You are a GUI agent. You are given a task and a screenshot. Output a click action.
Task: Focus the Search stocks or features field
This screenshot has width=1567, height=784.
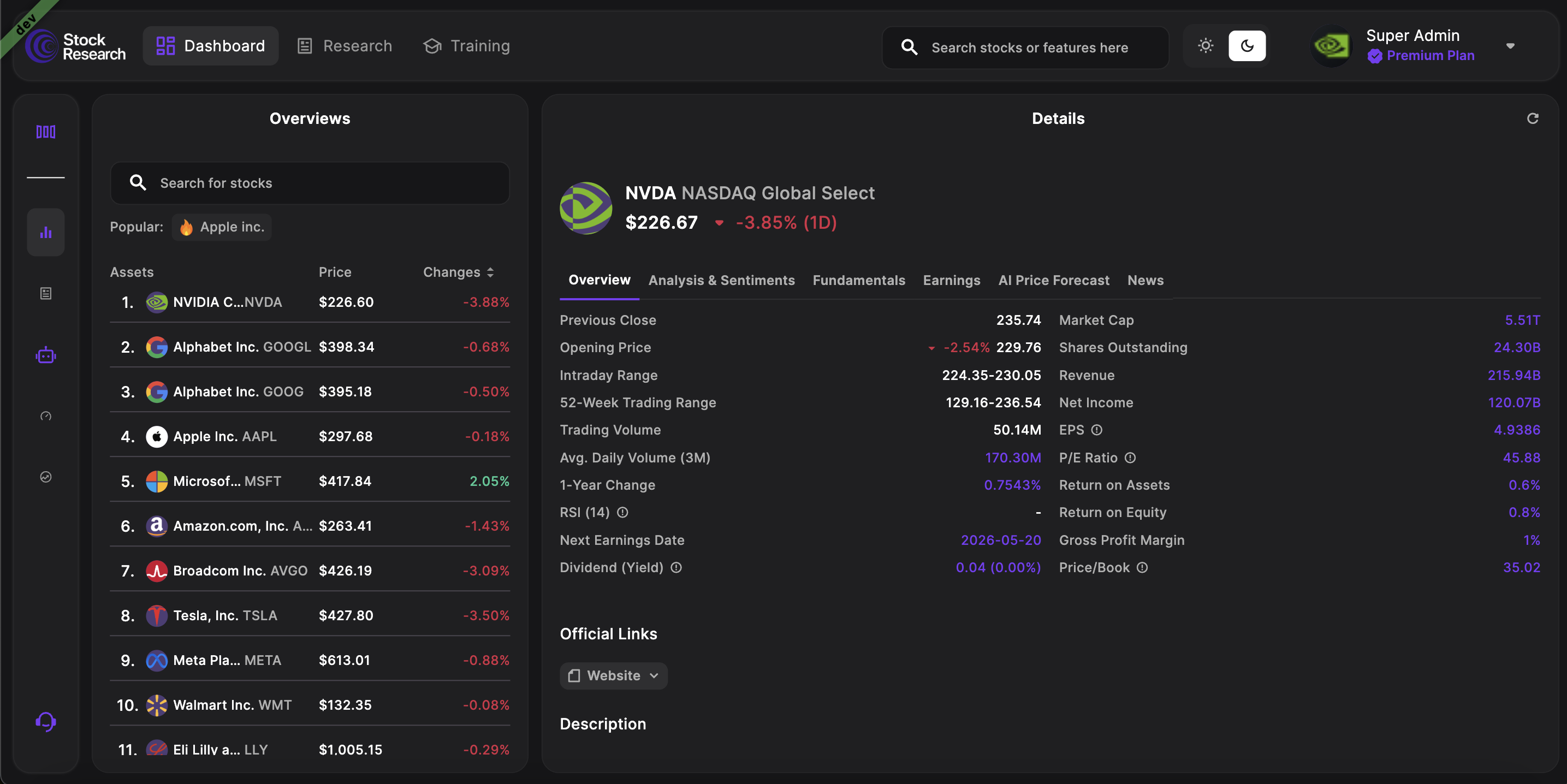pos(1025,47)
